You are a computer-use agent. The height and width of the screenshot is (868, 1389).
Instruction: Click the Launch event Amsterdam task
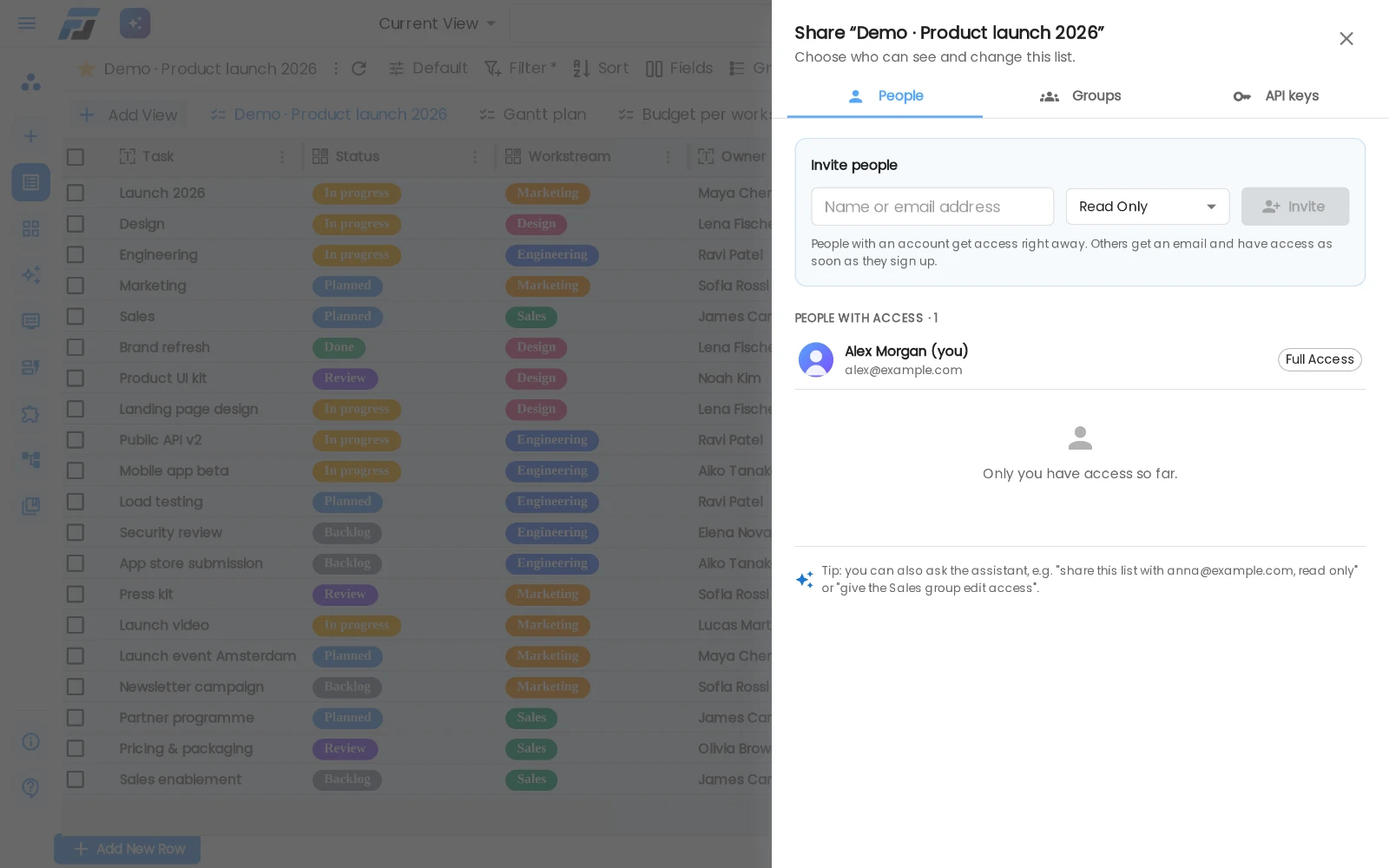pyautogui.click(x=207, y=656)
